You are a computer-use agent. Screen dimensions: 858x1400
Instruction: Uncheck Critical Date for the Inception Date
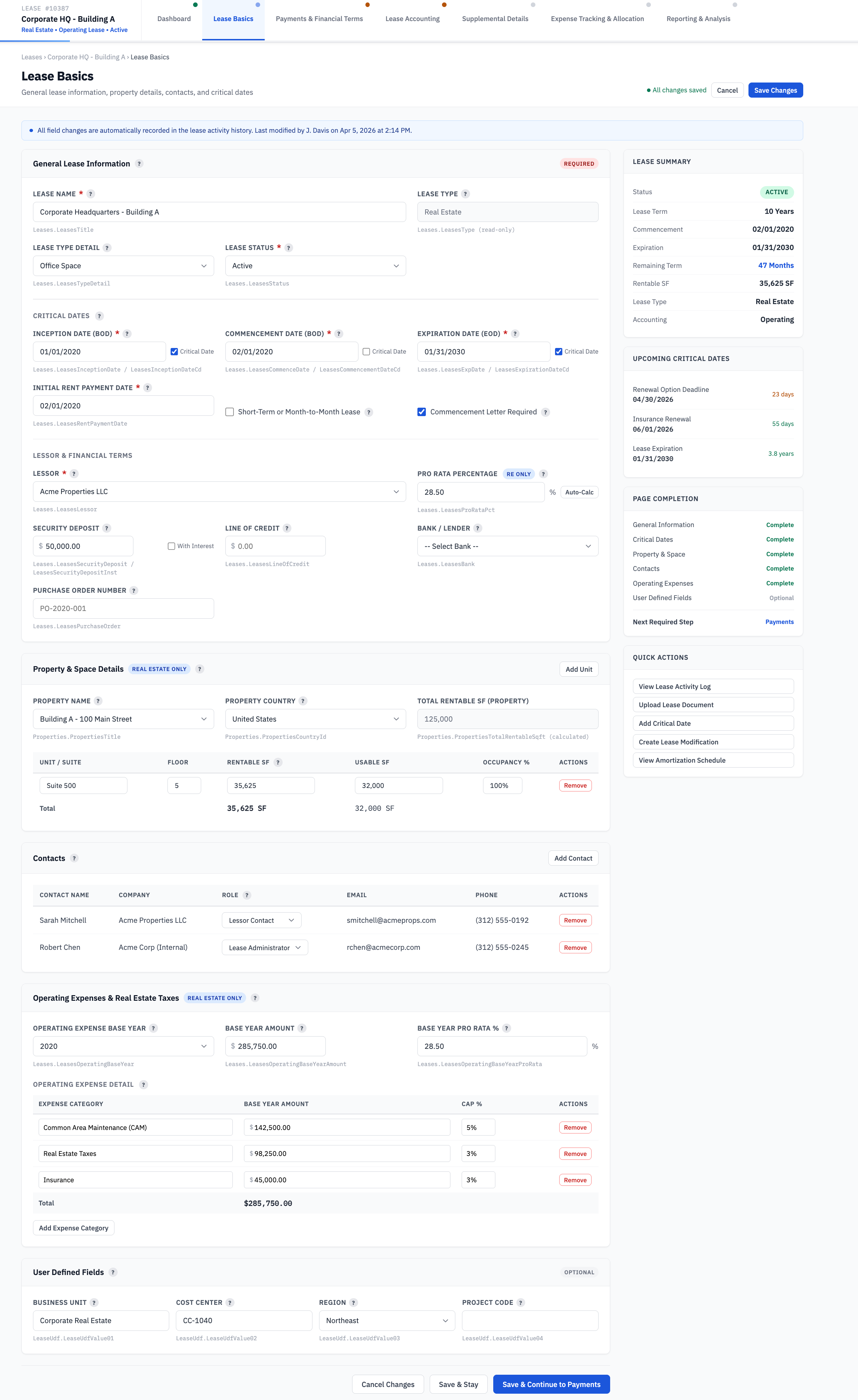tap(174, 351)
